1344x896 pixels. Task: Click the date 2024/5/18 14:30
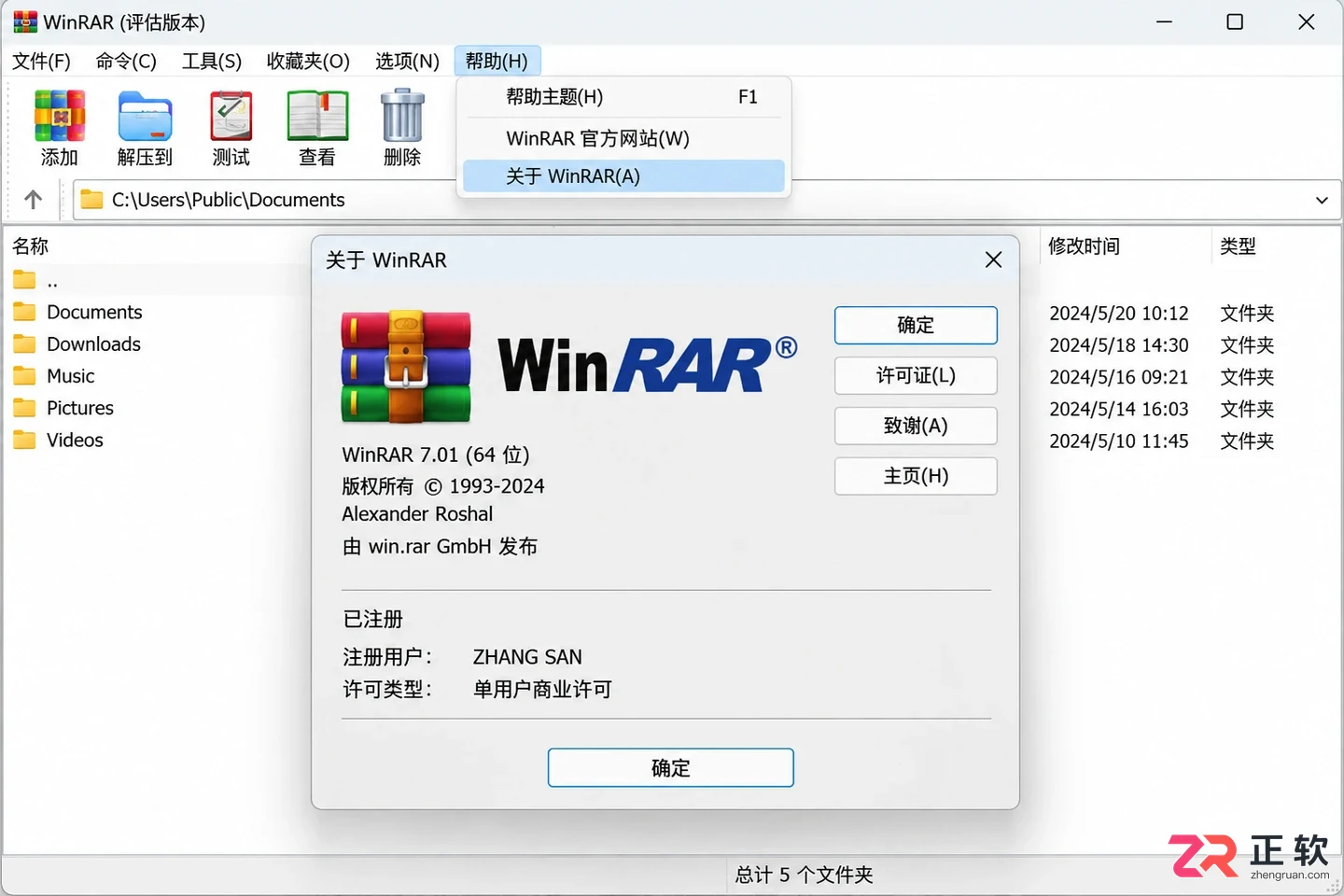[1118, 345]
